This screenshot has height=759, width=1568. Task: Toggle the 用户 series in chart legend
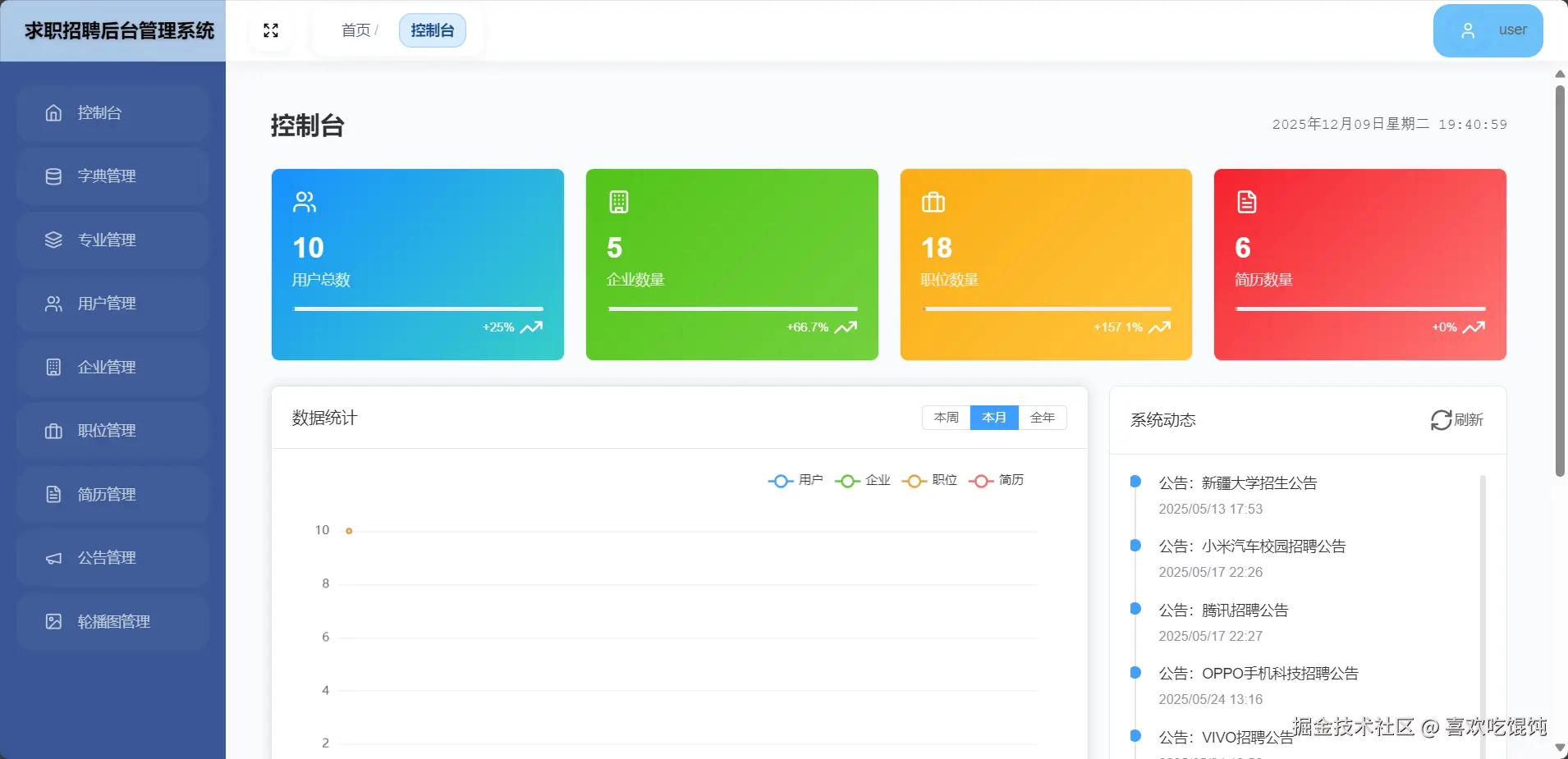pos(795,480)
